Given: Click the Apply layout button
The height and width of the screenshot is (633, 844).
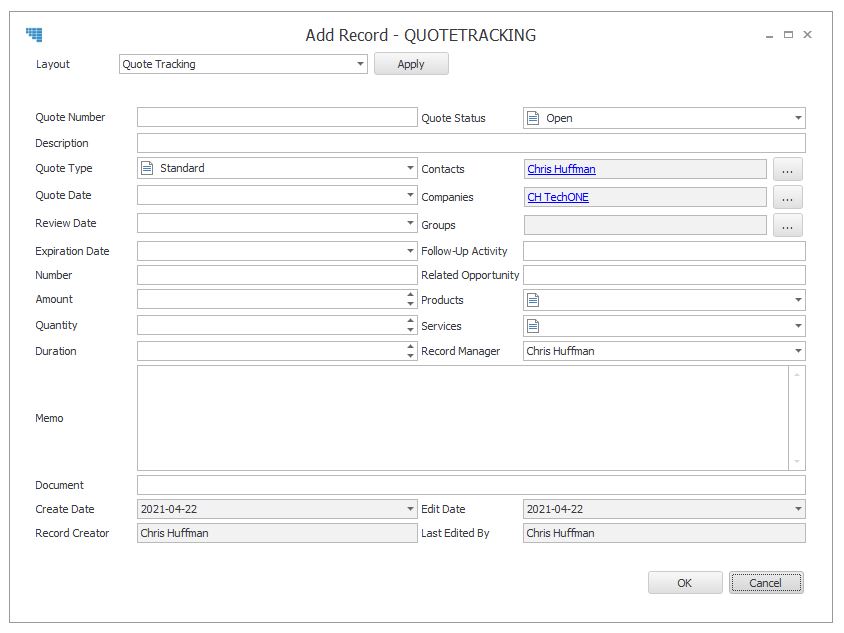Looking at the screenshot, I should [411, 64].
